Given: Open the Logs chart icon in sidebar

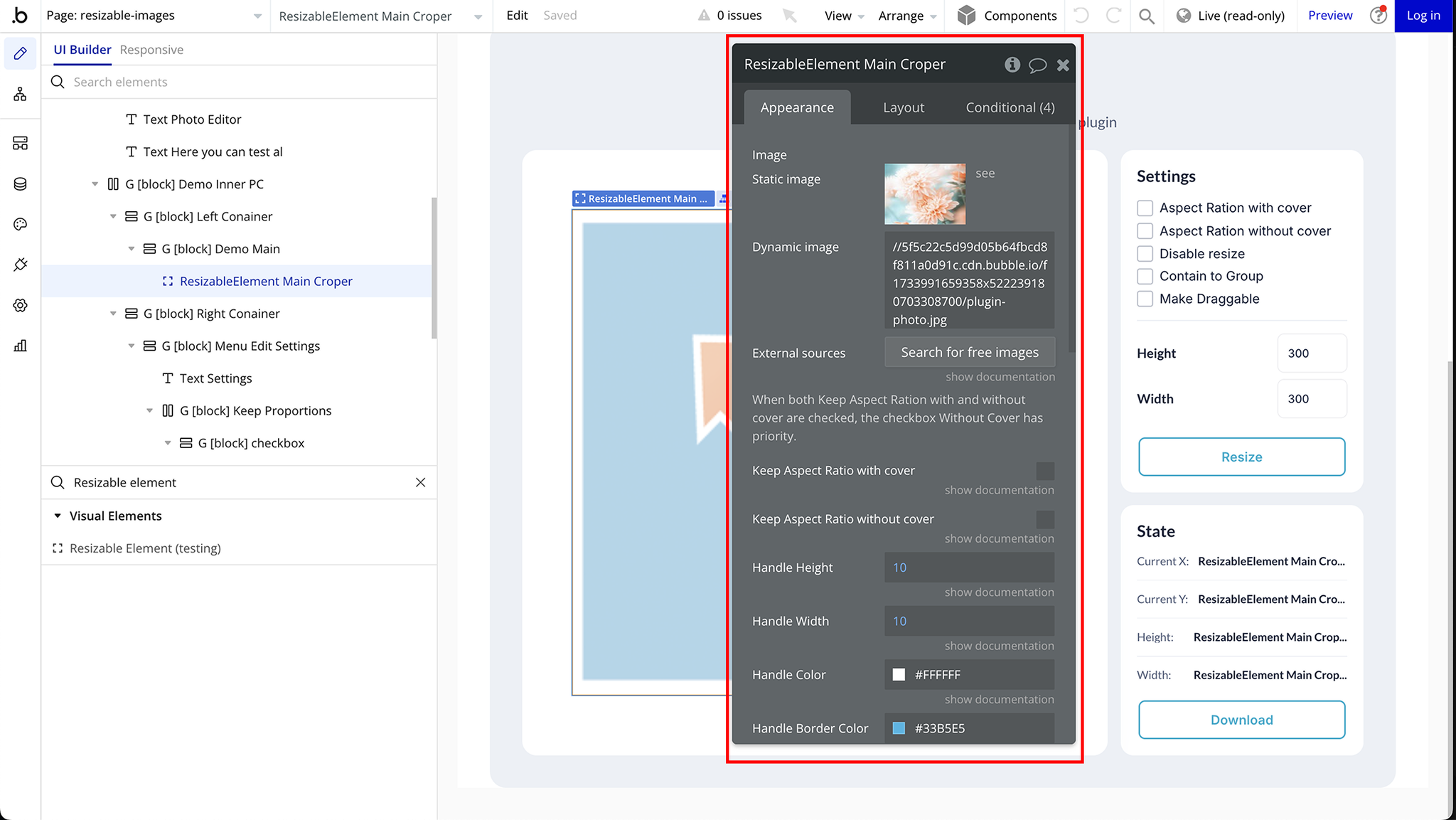Looking at the screenshot, I should coord(20,346).
